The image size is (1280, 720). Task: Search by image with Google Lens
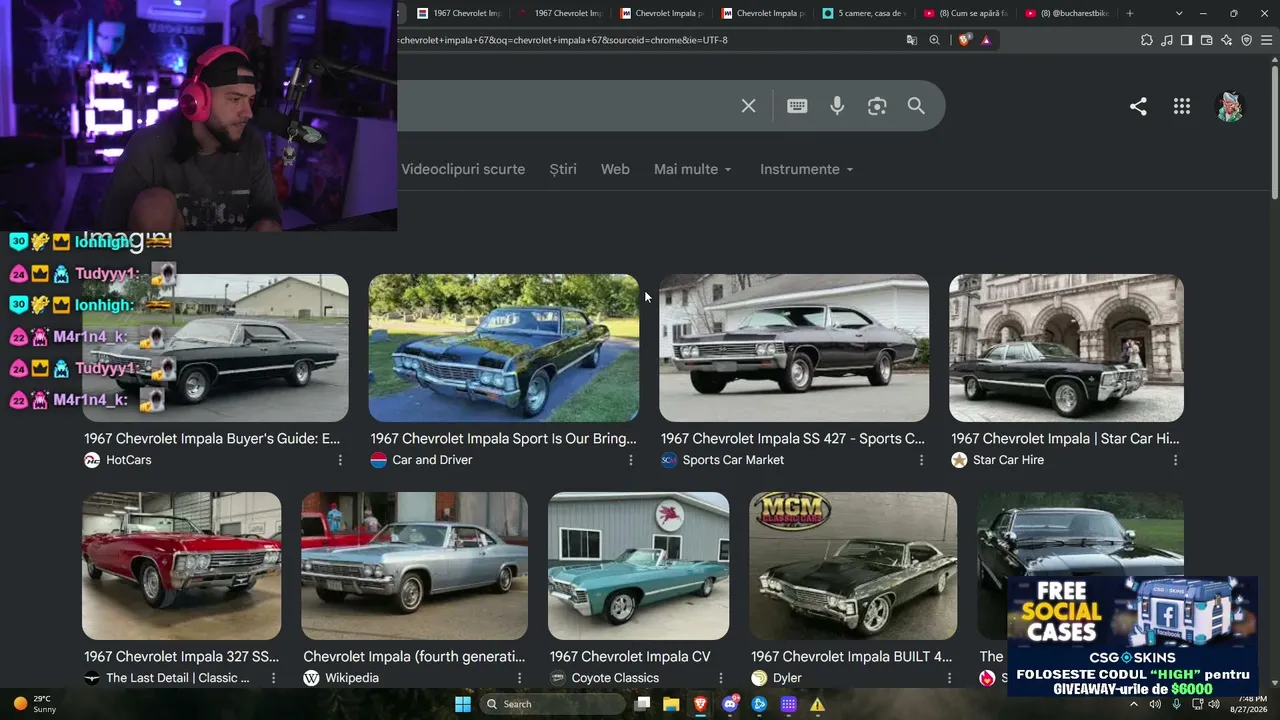[877, 106]
